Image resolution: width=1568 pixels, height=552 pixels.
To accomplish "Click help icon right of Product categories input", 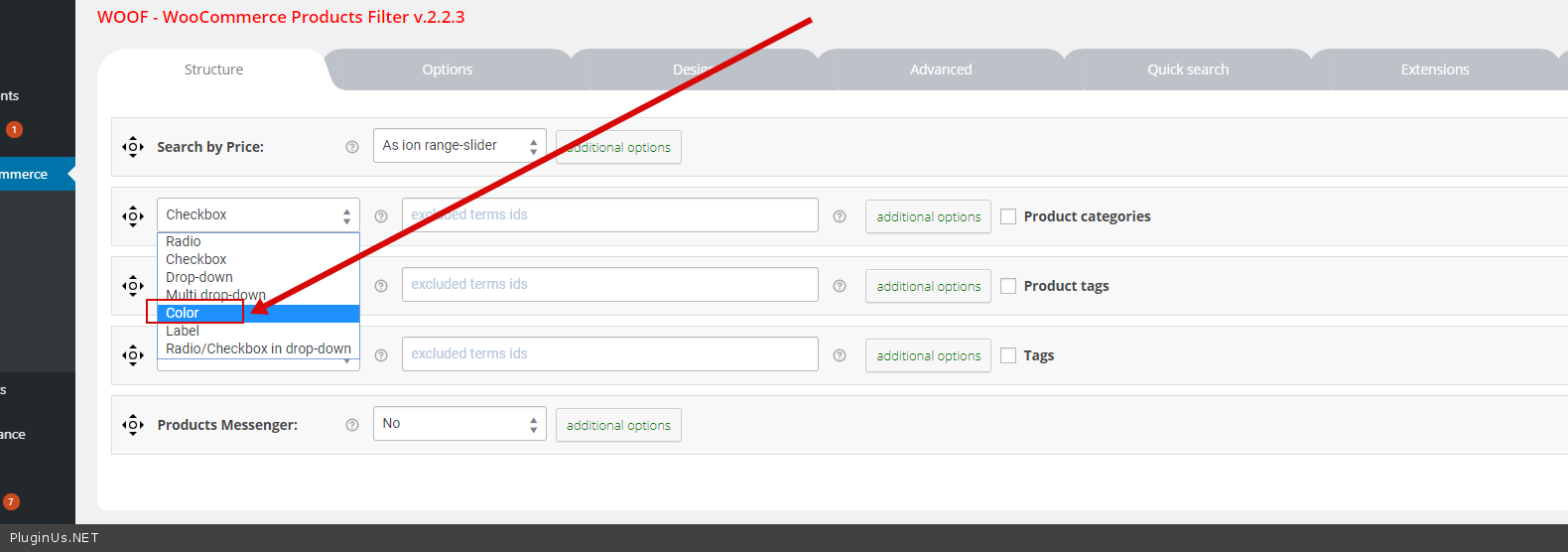I will click(x=840, y=216).
